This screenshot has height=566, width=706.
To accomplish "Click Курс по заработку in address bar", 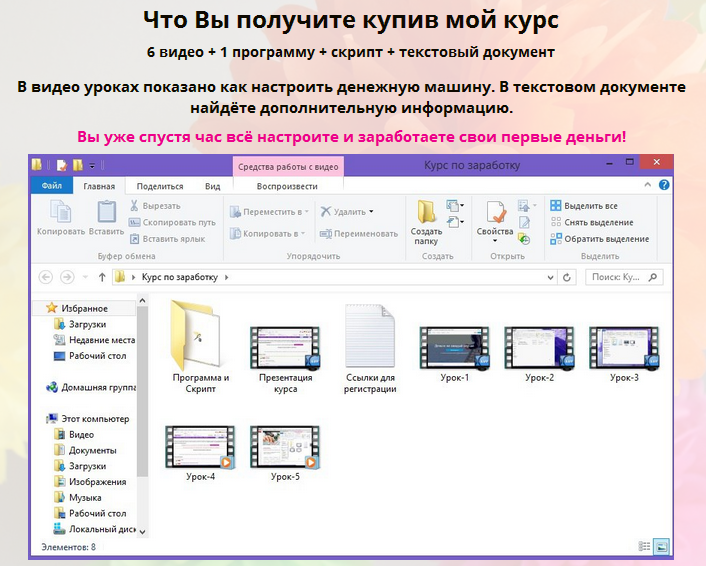I will pyautogui.click(x=180, y=277).
